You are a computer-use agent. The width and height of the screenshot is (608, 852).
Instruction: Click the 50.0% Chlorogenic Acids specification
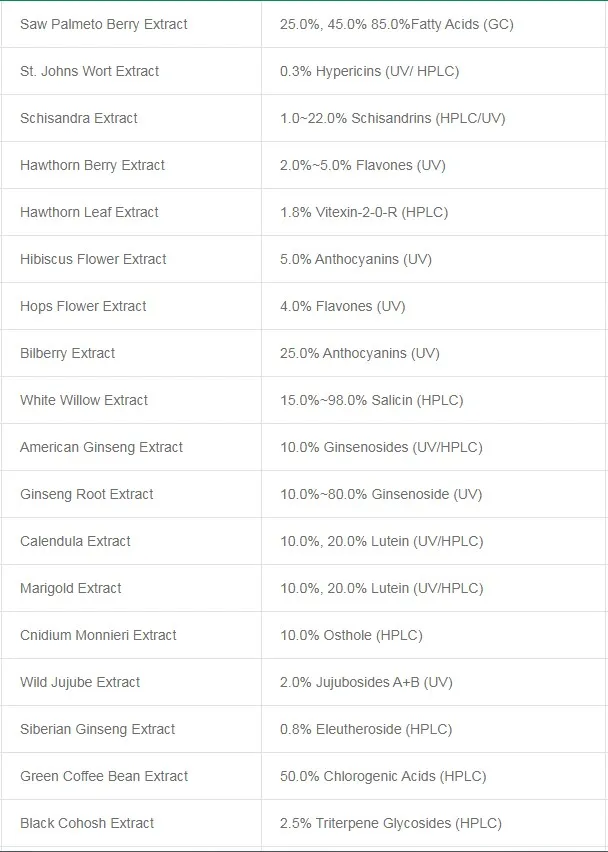click(x=383, y=776)
